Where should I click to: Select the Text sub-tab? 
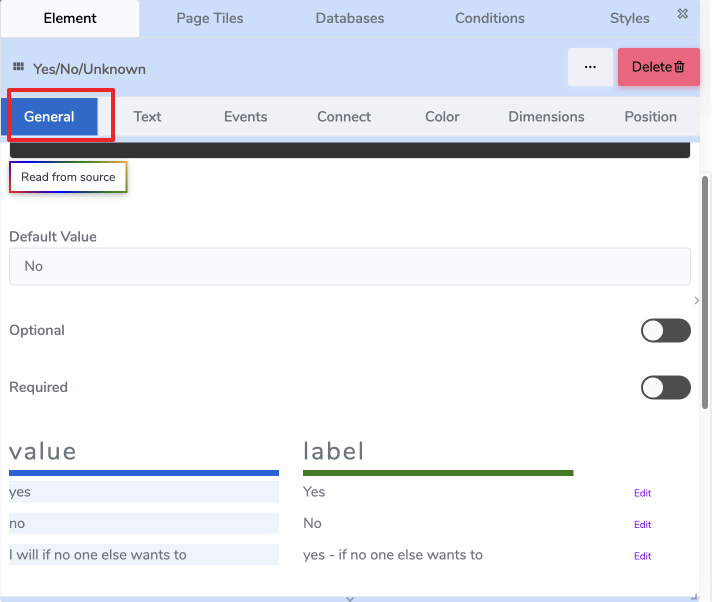click(x=147, y=117)
